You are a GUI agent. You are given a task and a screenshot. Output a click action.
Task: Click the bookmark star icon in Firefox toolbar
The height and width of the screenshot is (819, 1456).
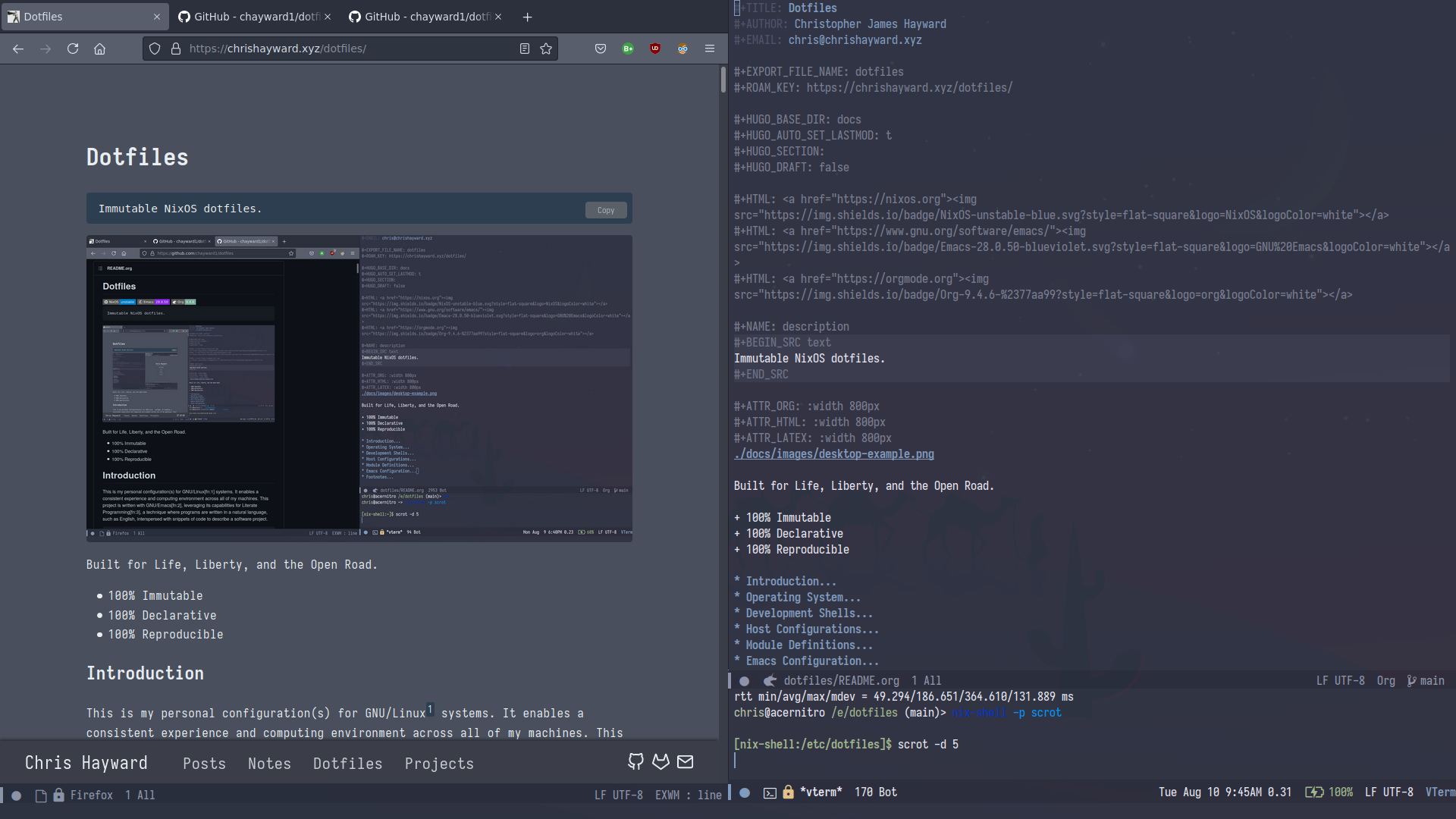[546, 48]
